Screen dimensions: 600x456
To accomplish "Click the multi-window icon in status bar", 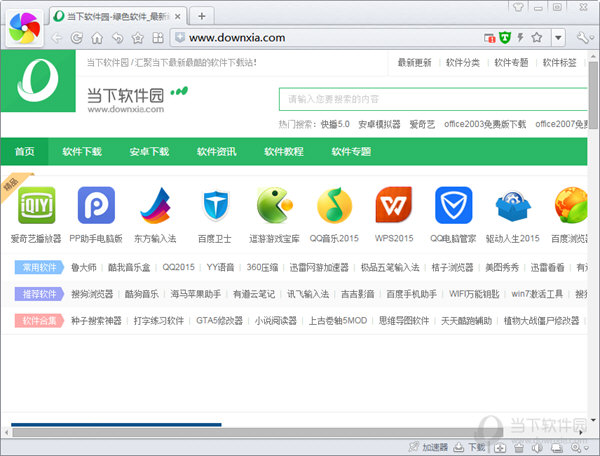I will (557, 447).
